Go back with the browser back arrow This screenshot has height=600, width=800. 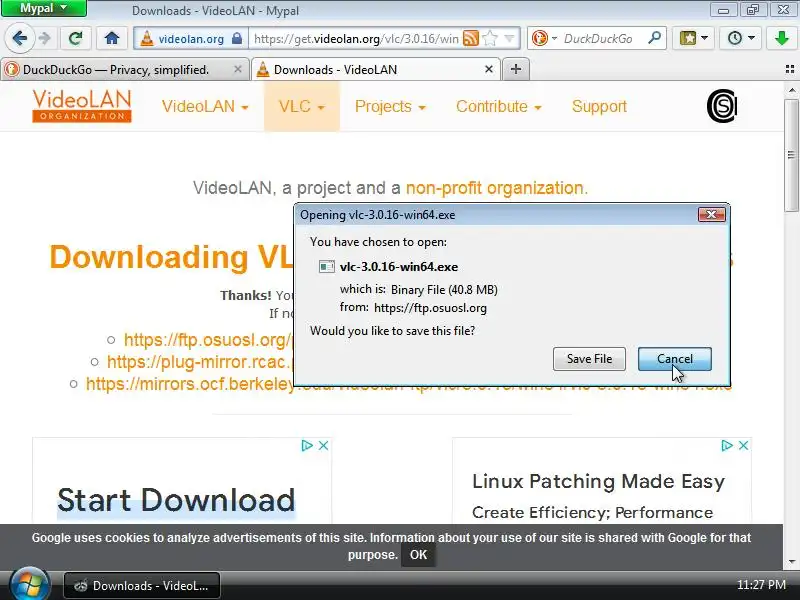click(19, 38)
